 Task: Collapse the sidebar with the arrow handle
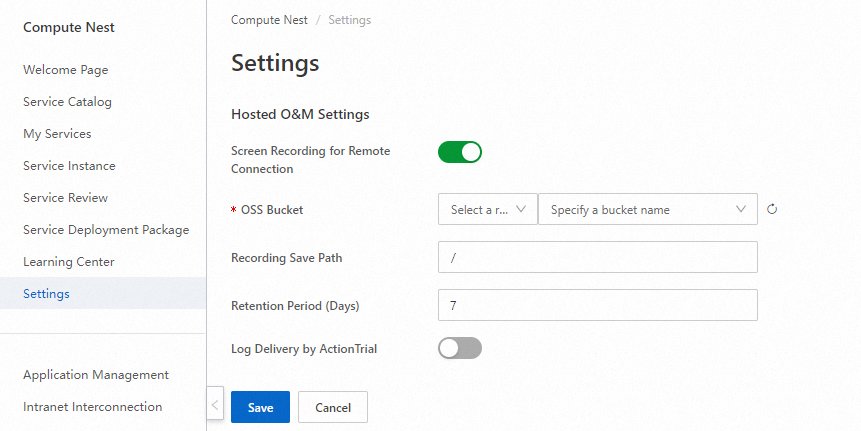[215, 407]
